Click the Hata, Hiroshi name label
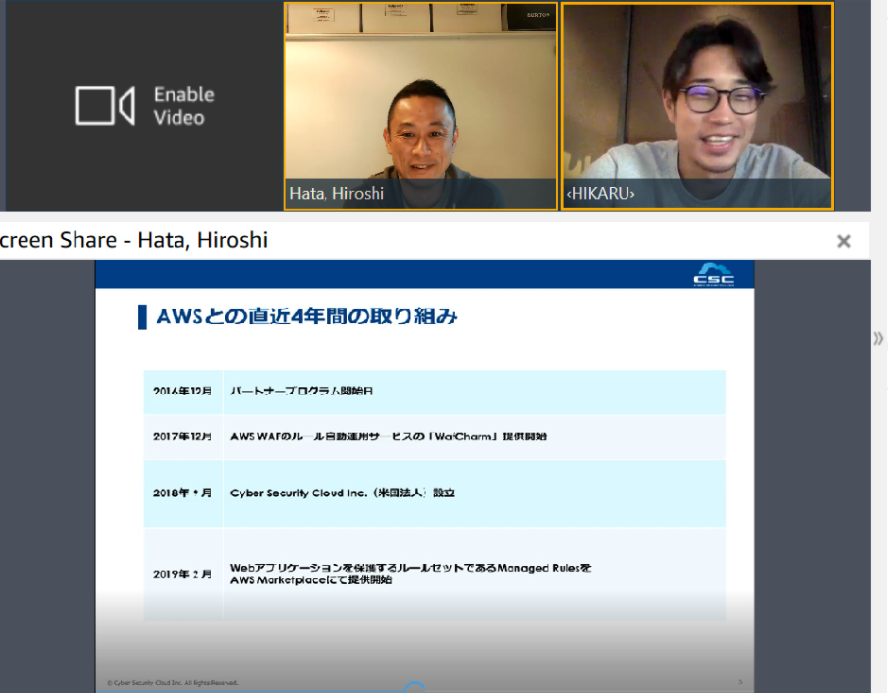The image size is (888, 693). [x=336, y=194]
